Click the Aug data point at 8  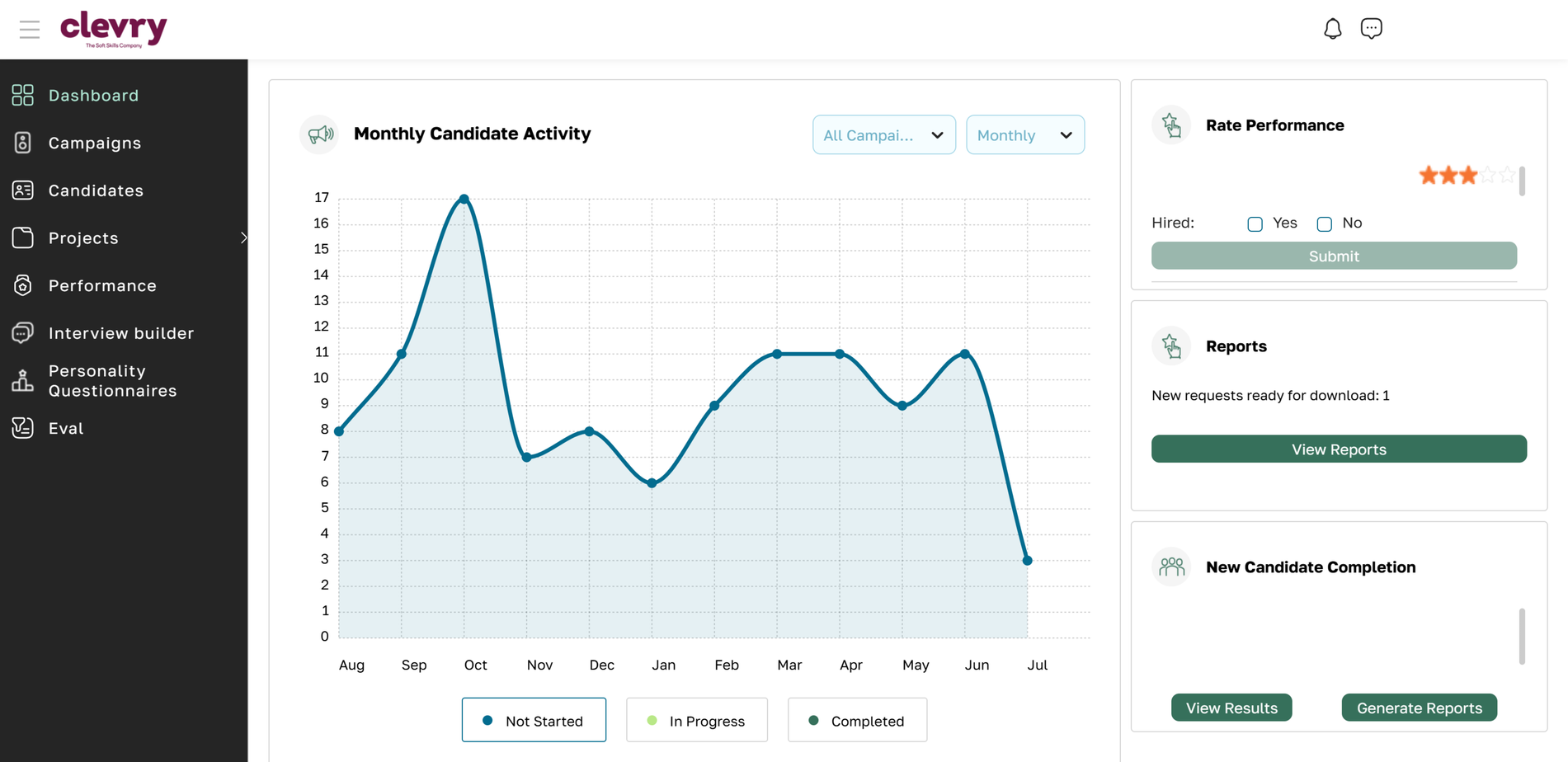tap(339, 431)
